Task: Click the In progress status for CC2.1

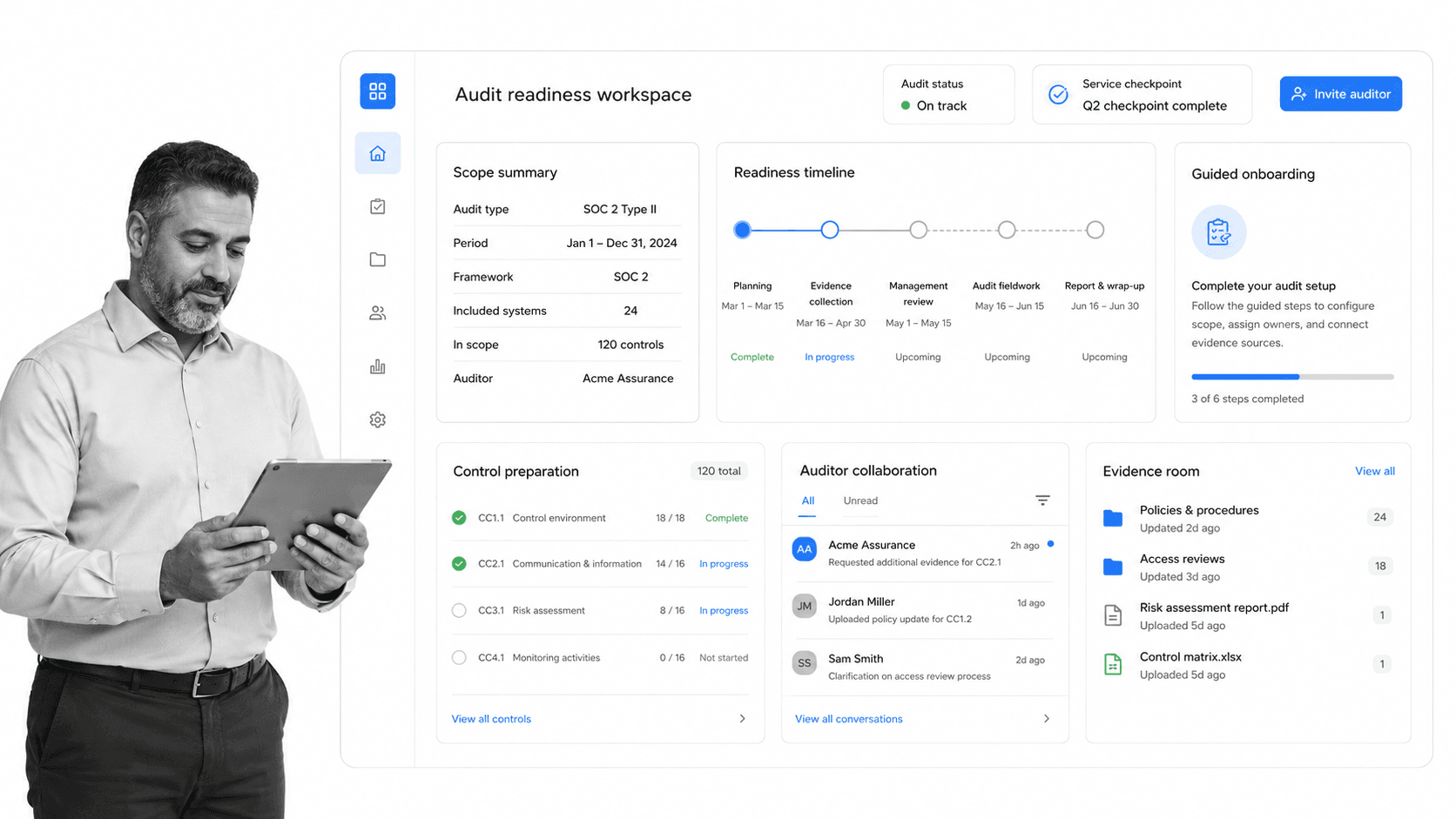Action: [x=724, y=564]
